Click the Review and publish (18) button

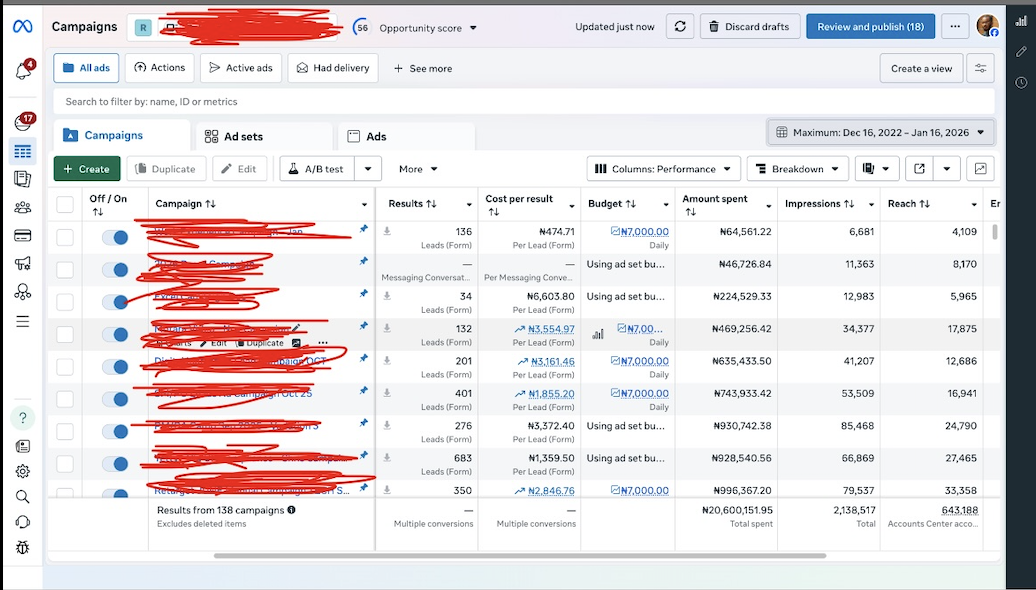[870, 27]
